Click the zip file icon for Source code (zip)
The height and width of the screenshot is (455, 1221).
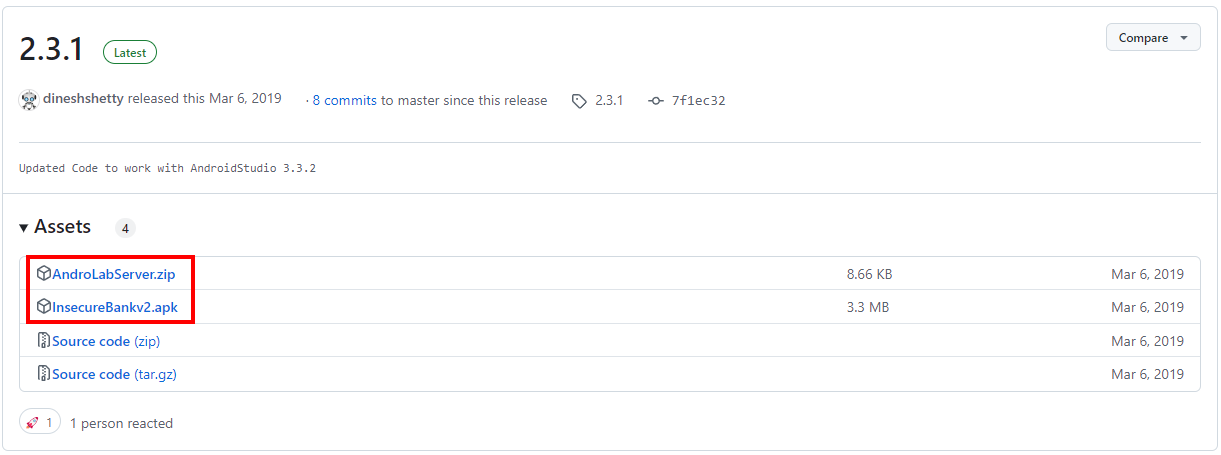point(44,341)
